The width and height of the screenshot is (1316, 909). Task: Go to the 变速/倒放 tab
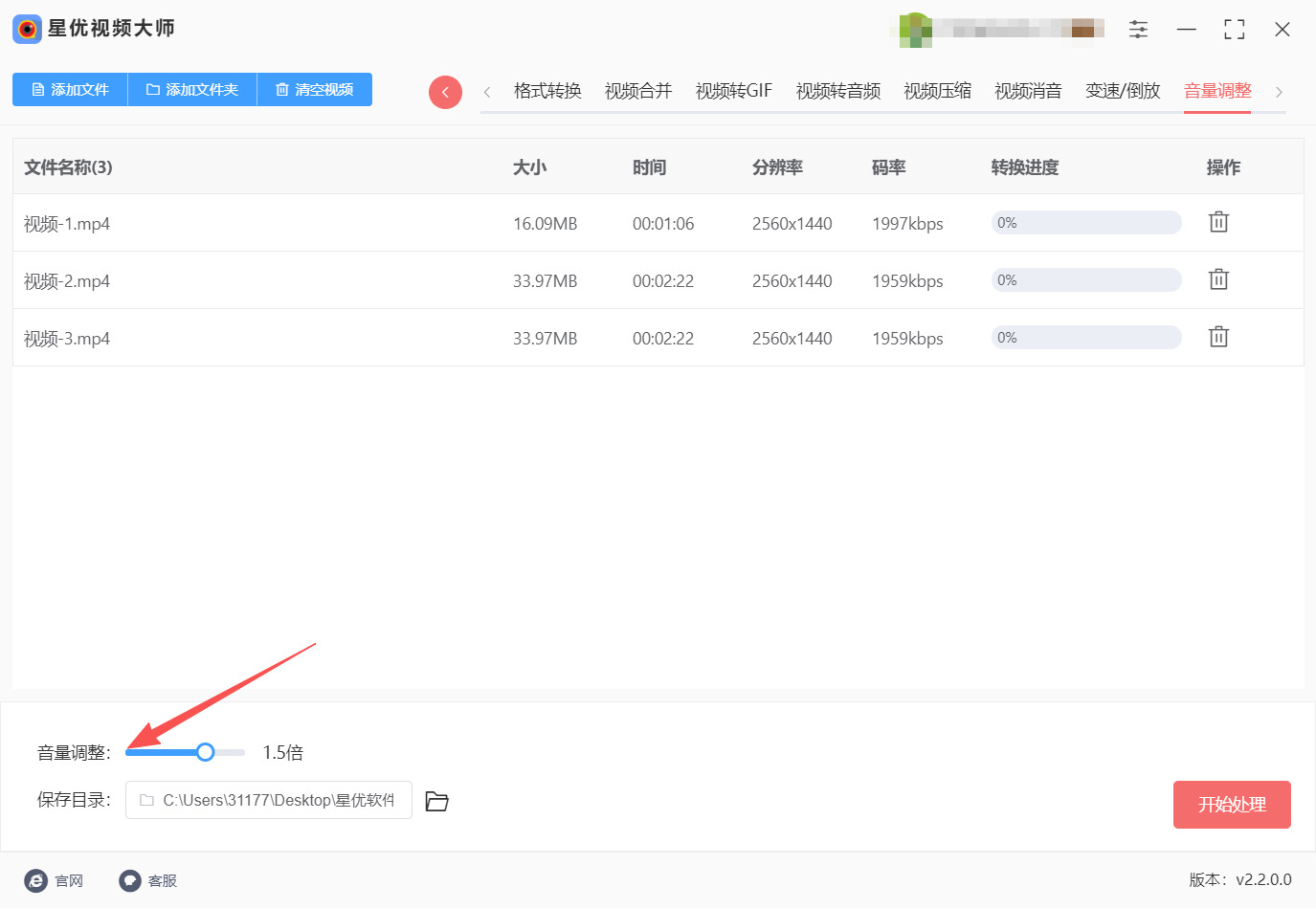pyautogui.click(x=1123, y=91)
